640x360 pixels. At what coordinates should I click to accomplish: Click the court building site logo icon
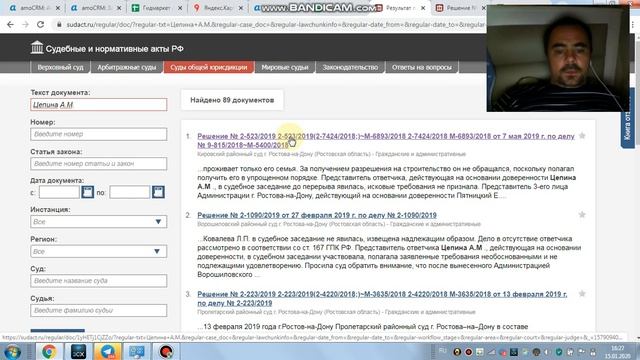(37, 48)
